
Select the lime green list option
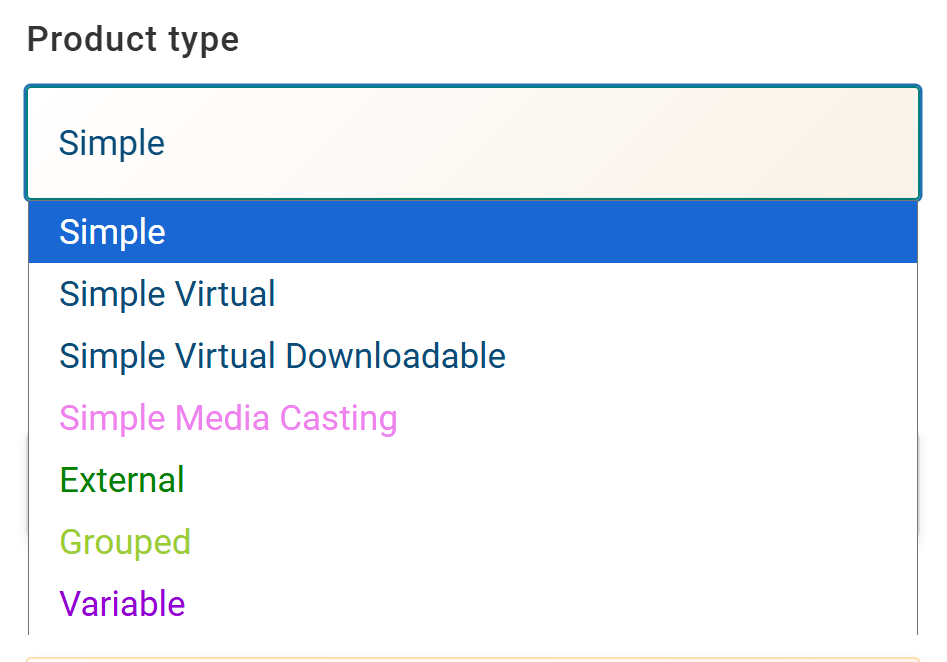[x=125, y=542]
